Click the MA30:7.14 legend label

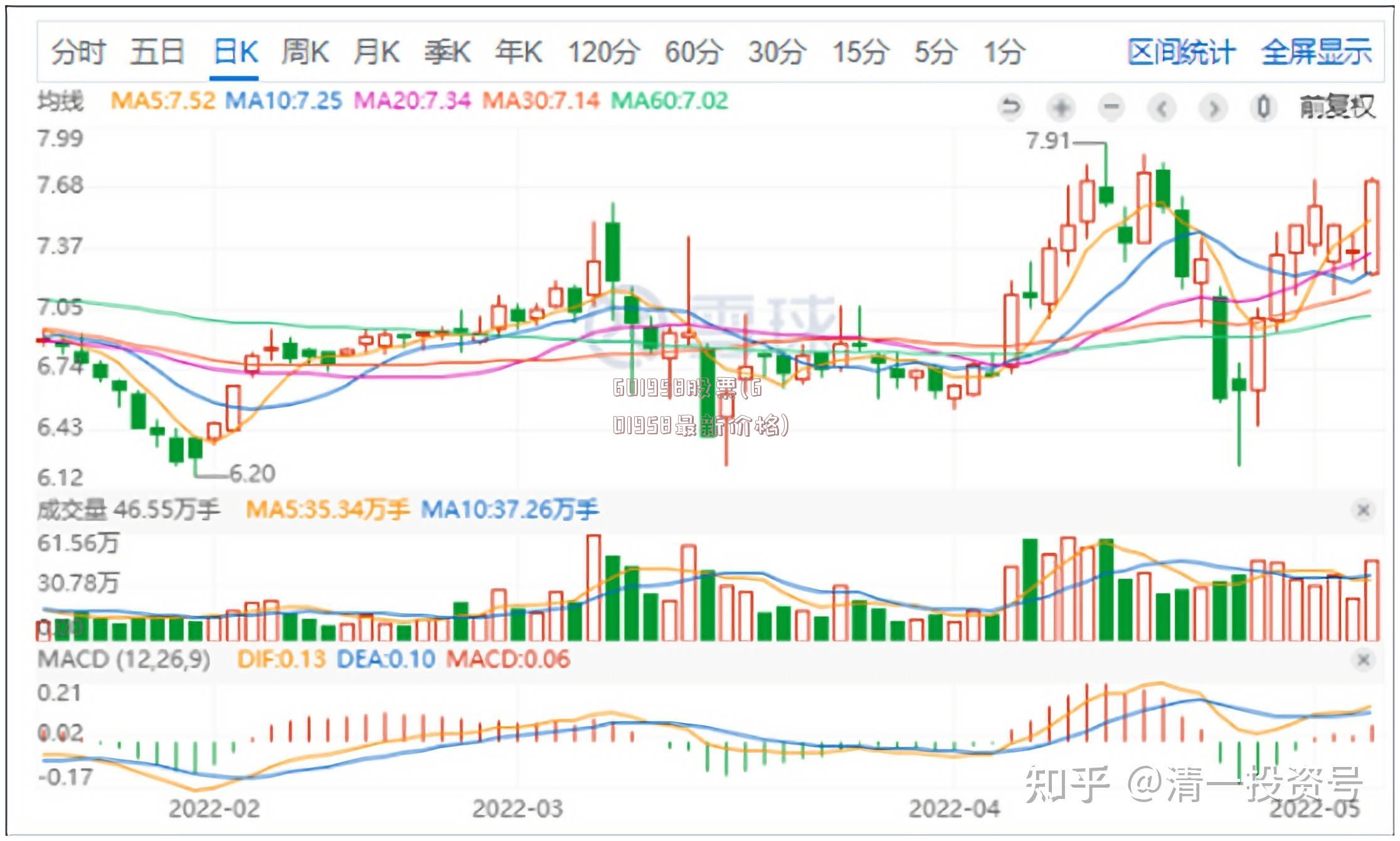pos(541,100)
